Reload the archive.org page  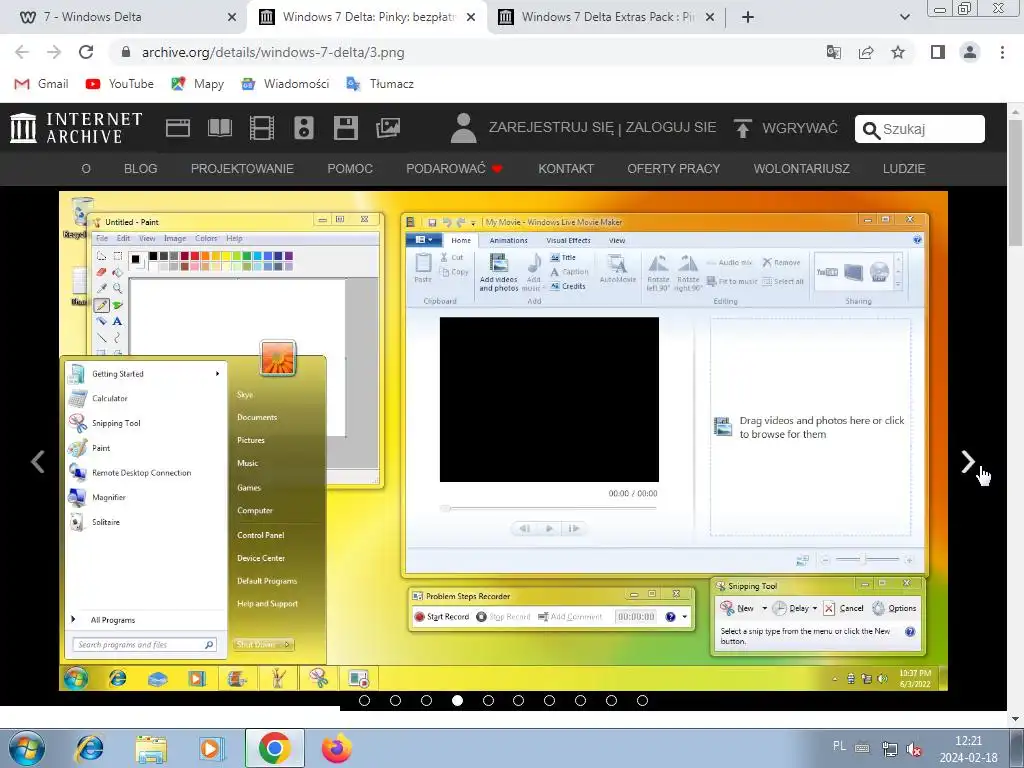click(x=86, y=52)
